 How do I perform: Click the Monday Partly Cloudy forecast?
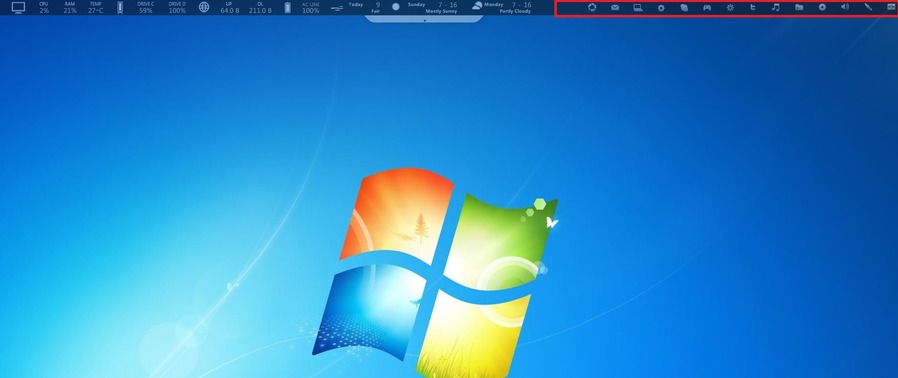pyautogui.click(x=508, y=7)
